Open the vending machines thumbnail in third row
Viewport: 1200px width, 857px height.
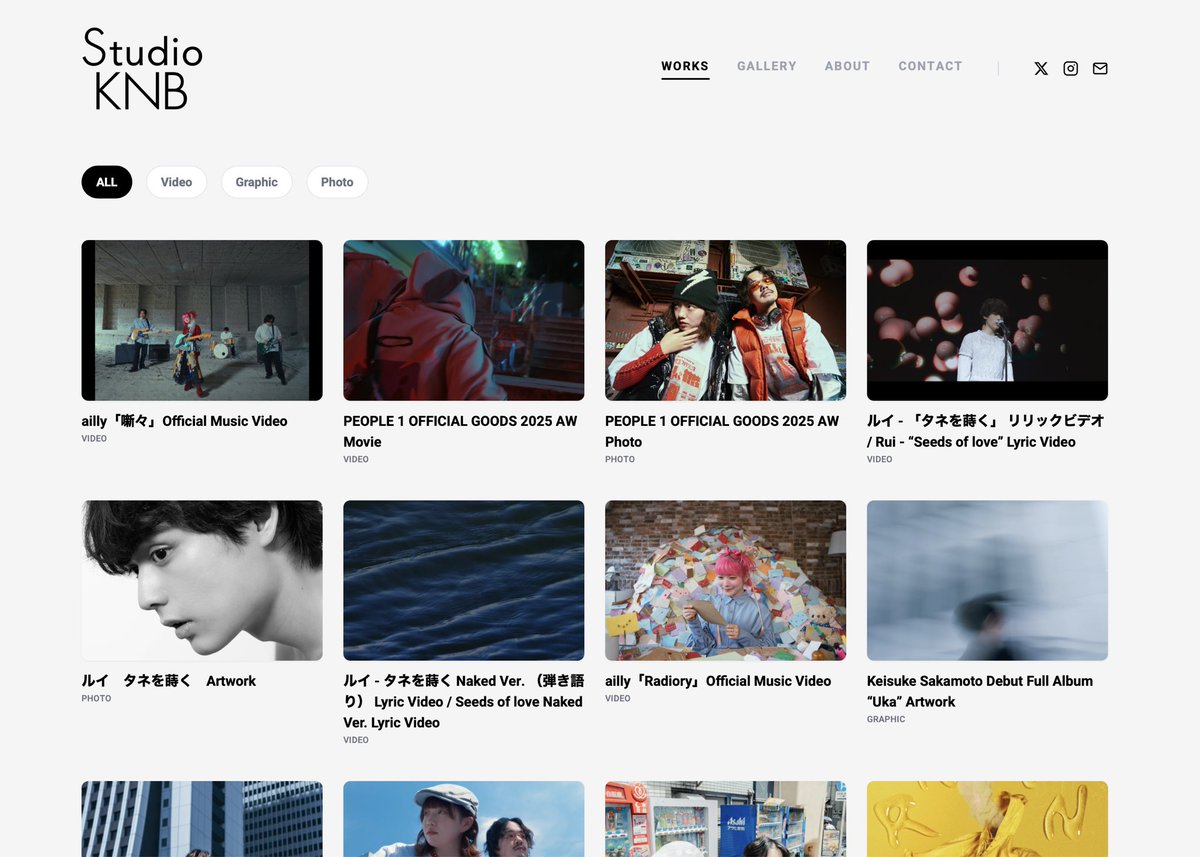click(x=726, y=819)
